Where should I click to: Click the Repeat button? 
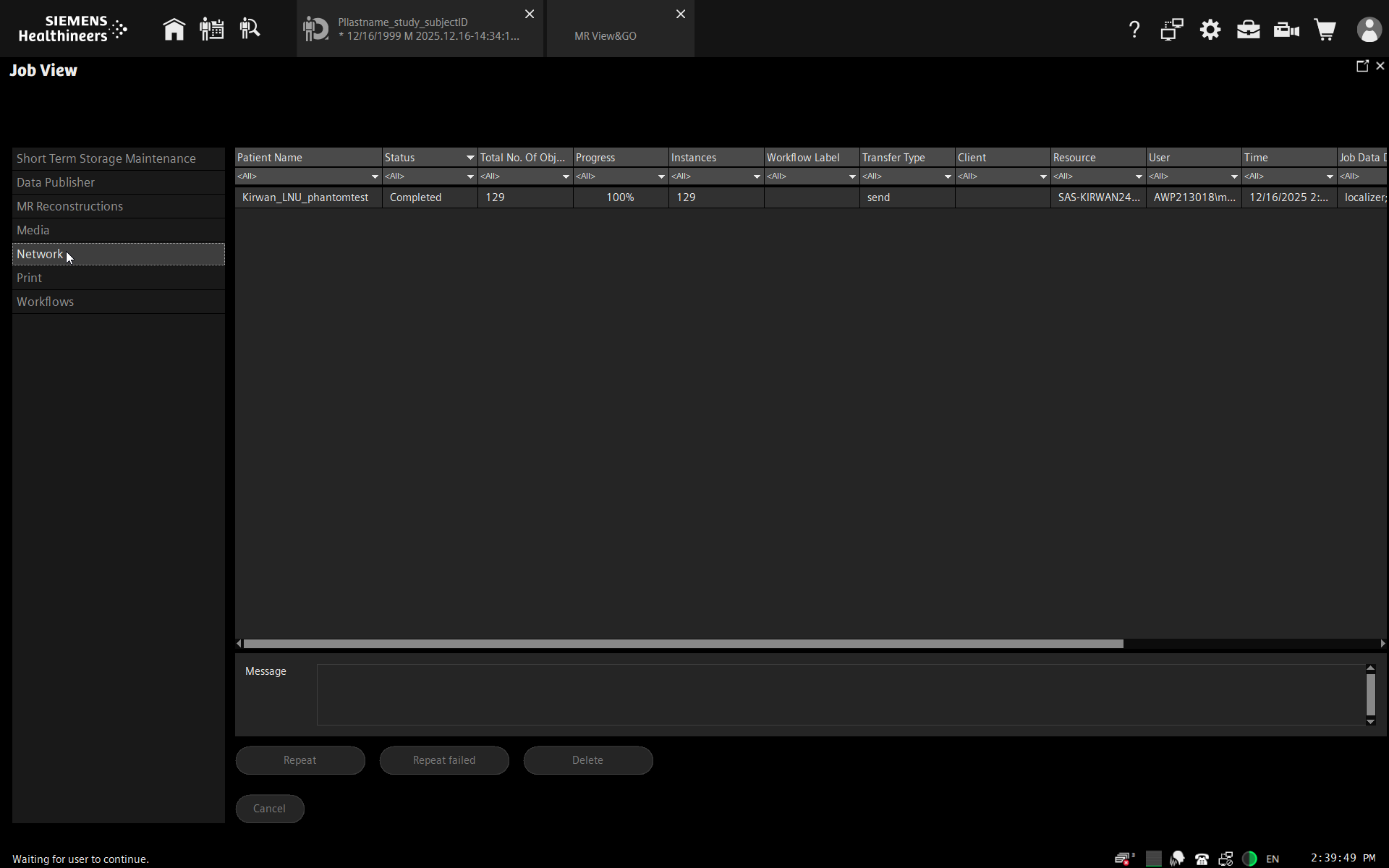[x=300, y=760]
